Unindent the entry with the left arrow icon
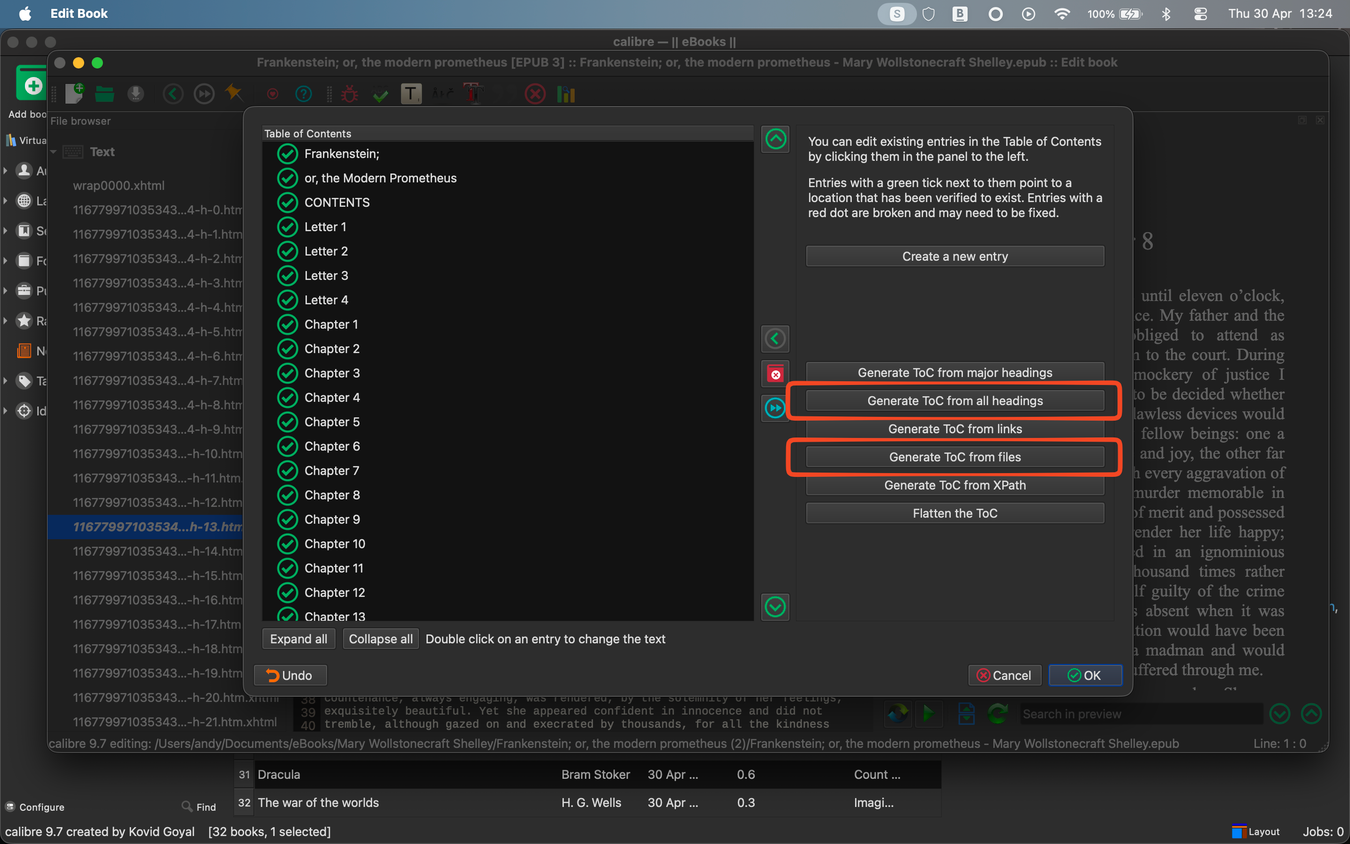 coord(775,339)
